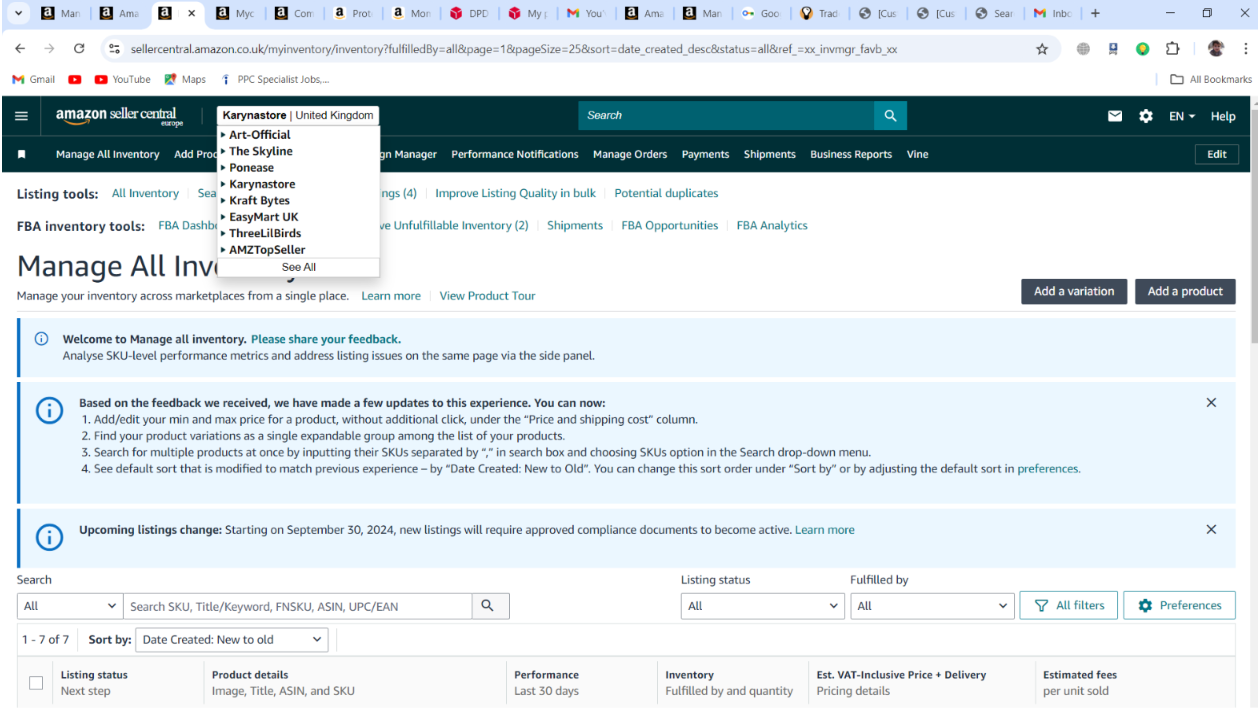
Task: Open the Sort by Date Created dropdown
Action: (232, 640)
